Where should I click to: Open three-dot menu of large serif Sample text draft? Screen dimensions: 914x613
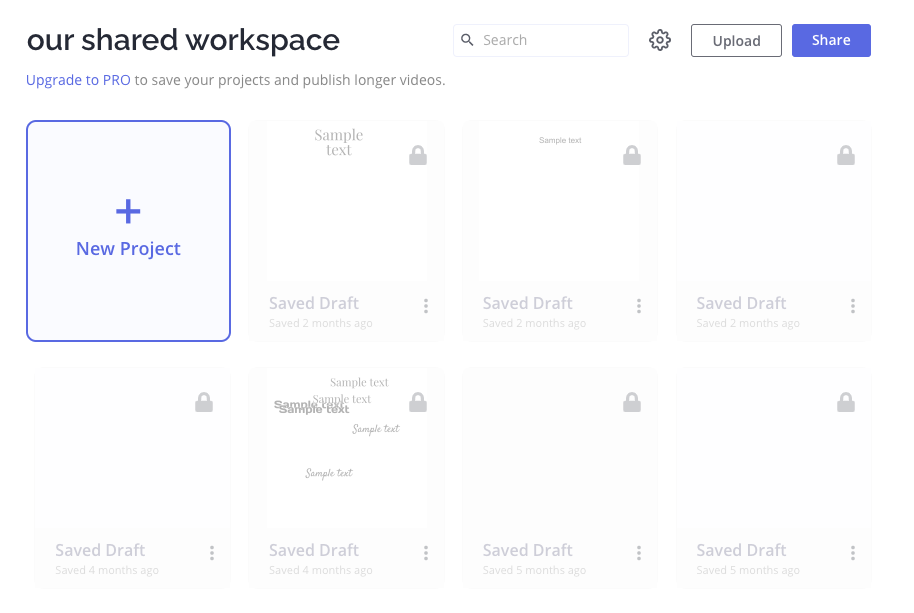tap(426, 306)
